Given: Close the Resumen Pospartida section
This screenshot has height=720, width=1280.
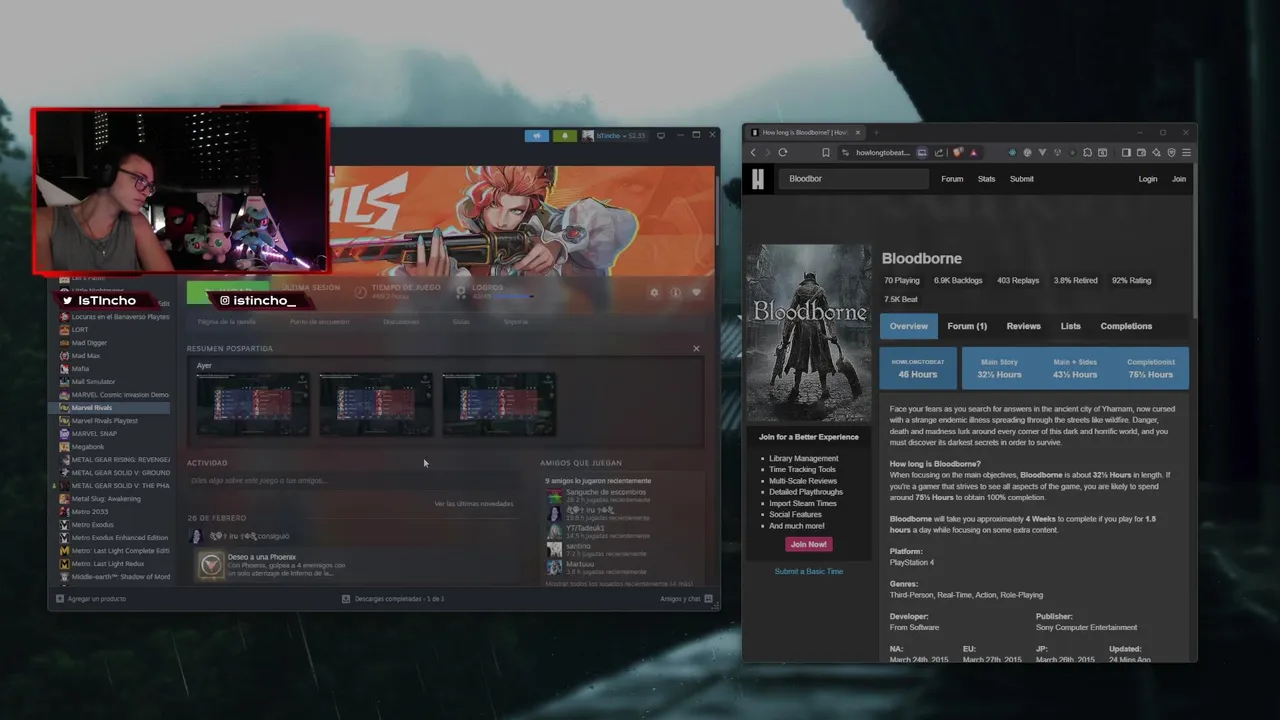Looking at the screenshot, I should coord(696,348).
